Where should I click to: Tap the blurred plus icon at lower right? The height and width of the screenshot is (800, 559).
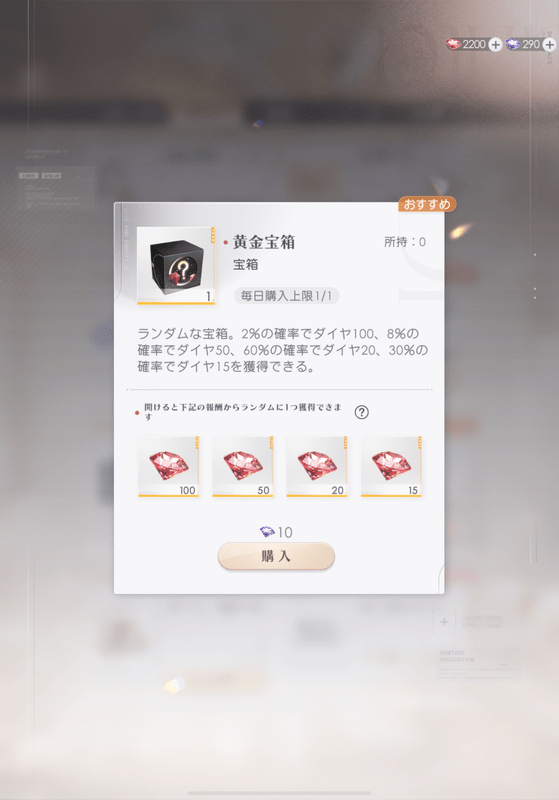coord(444,621)
